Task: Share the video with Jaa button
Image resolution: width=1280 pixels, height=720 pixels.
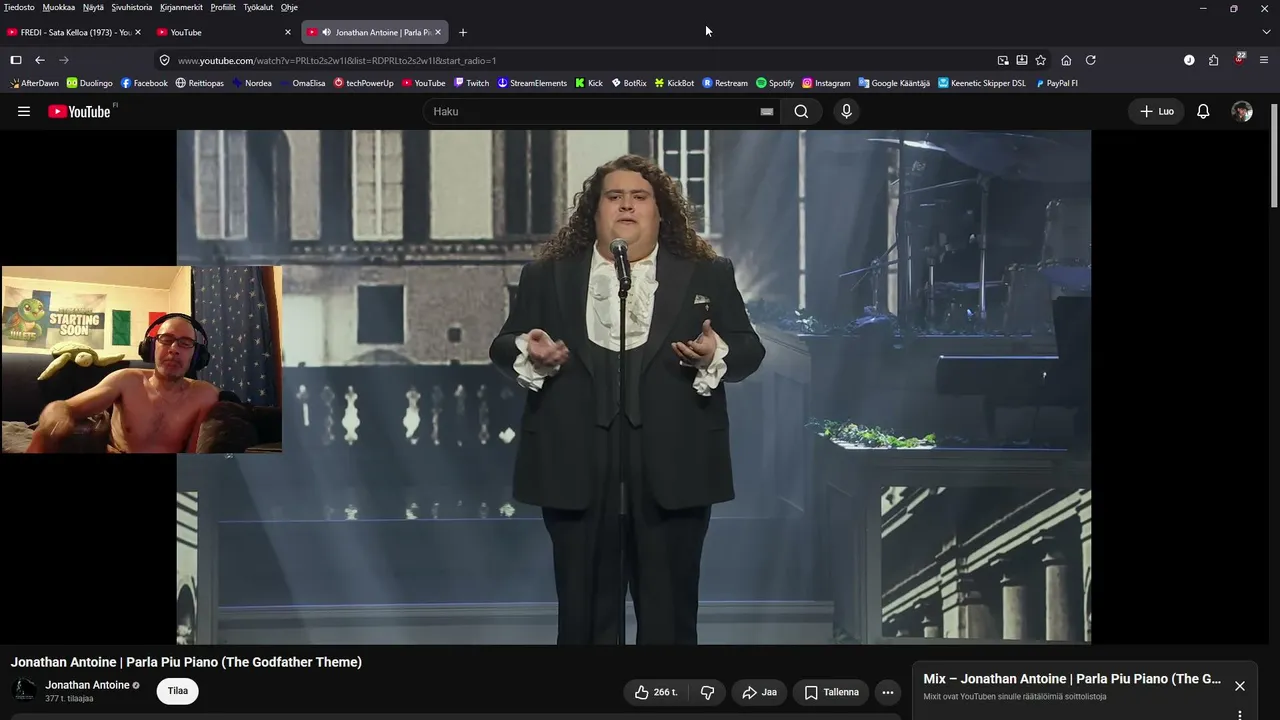Action: click(760, 692)
